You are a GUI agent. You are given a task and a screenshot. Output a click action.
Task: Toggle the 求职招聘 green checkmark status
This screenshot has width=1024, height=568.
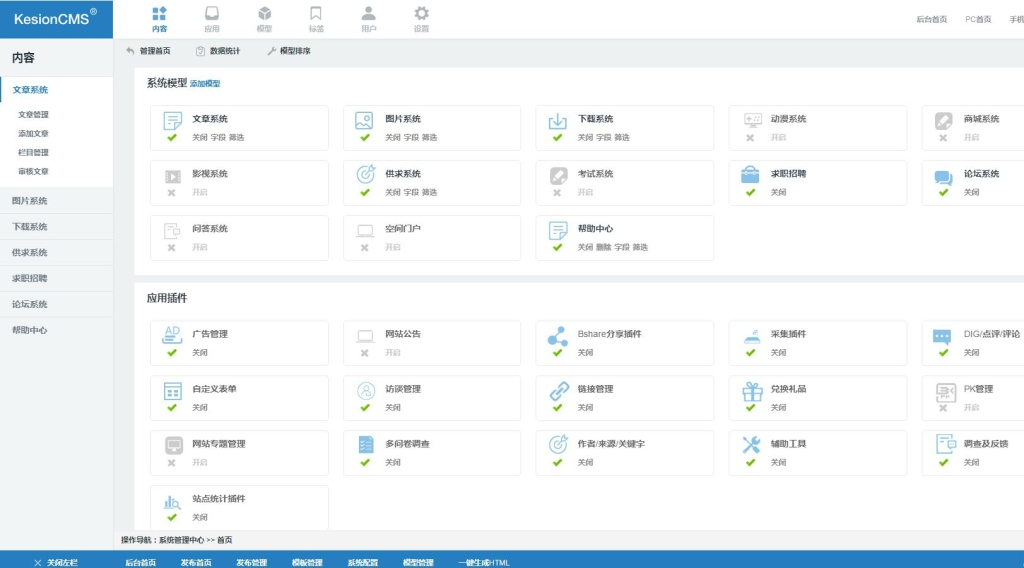click(x=750, y=193)
